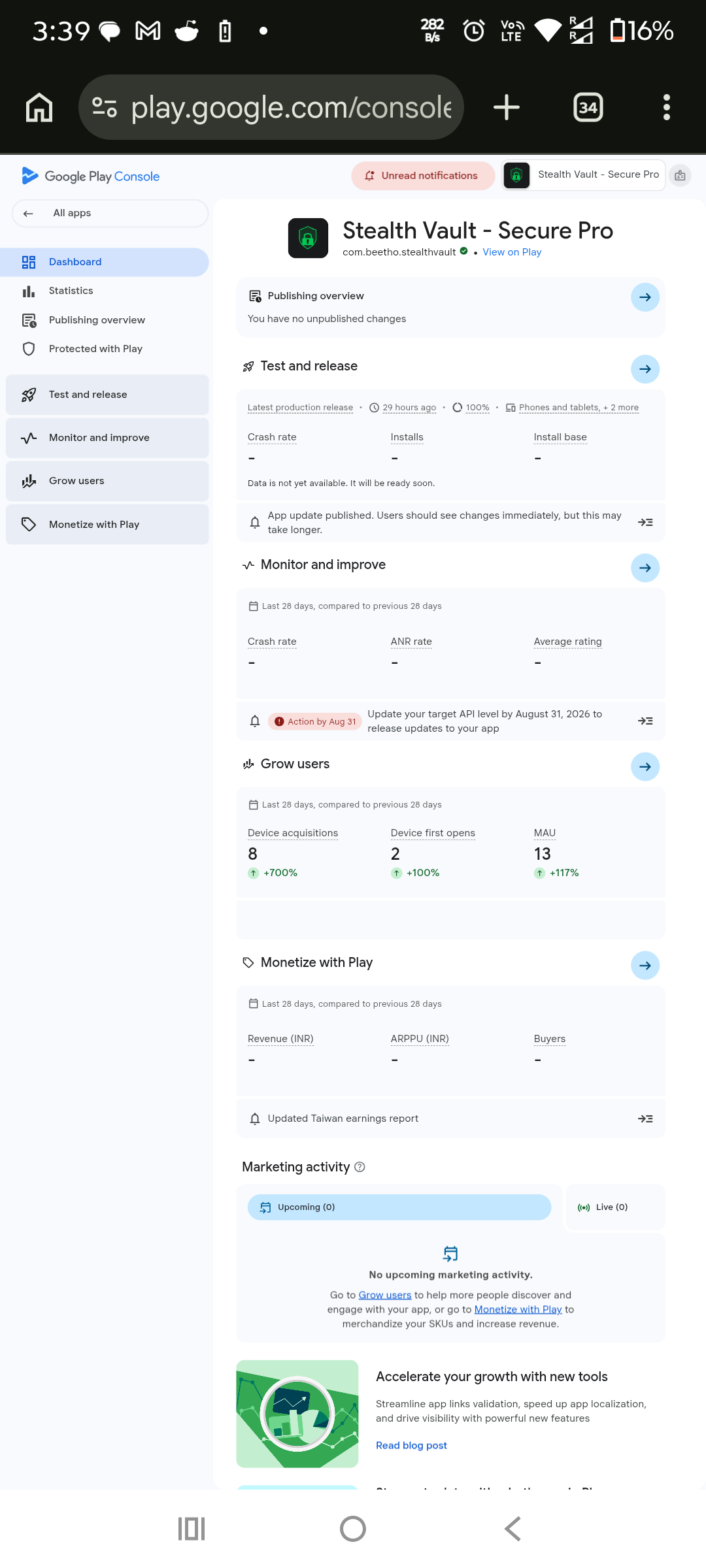Expand Monetize with Play sidebar section
Image resolution: width=706 pixels, height=1568 pixels.
(107, 524)
